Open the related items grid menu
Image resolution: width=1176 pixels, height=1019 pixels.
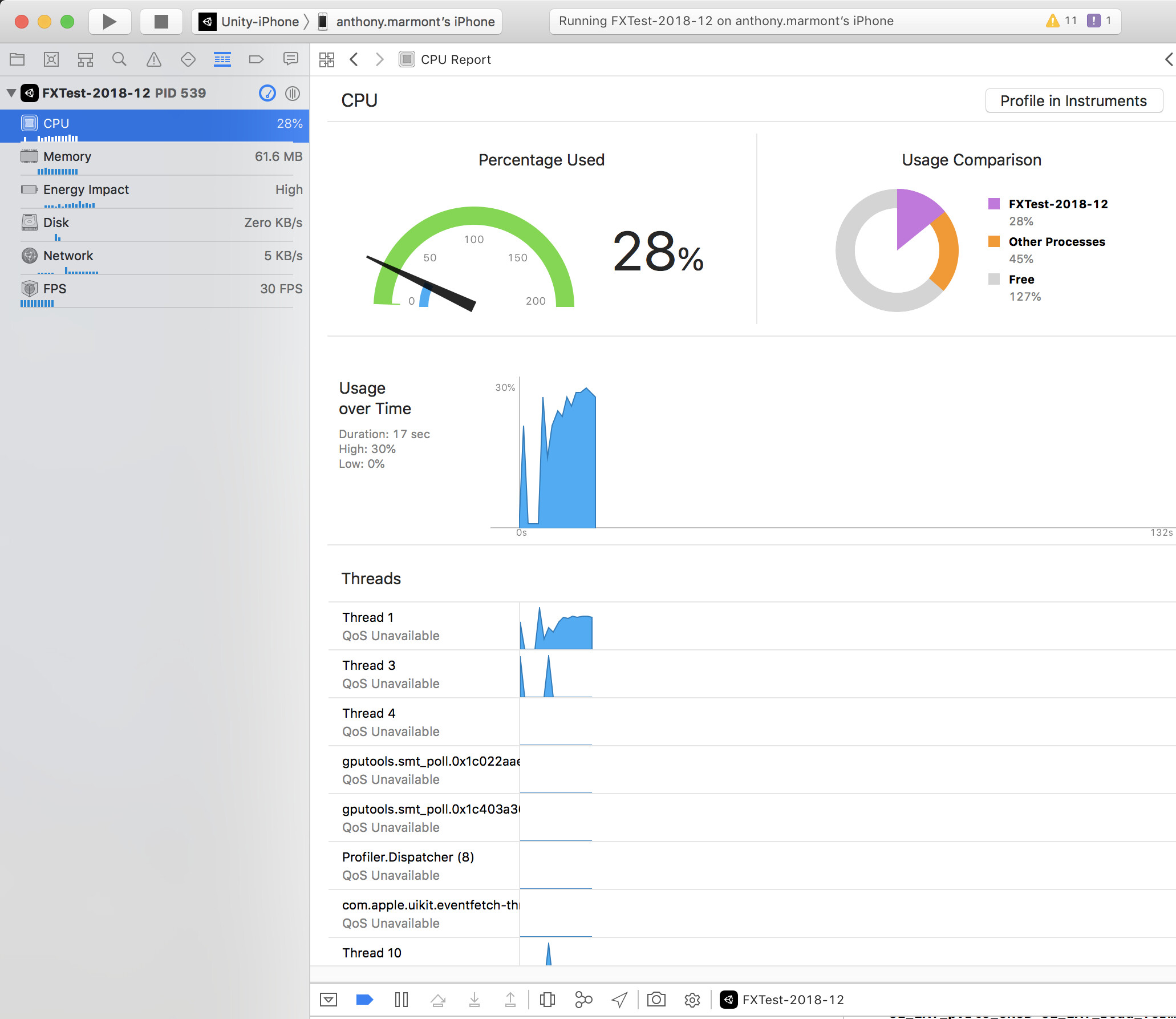point(327,59)
